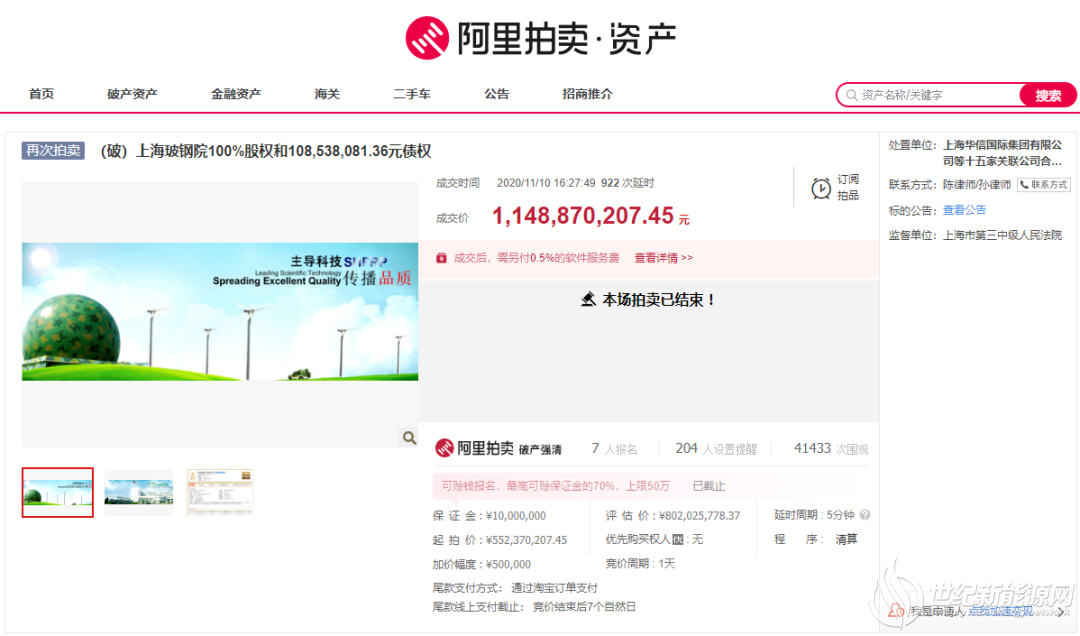Click the 7 人报名 count
The height and width of the screenshot is (636, 1080).
click(614, 449)
